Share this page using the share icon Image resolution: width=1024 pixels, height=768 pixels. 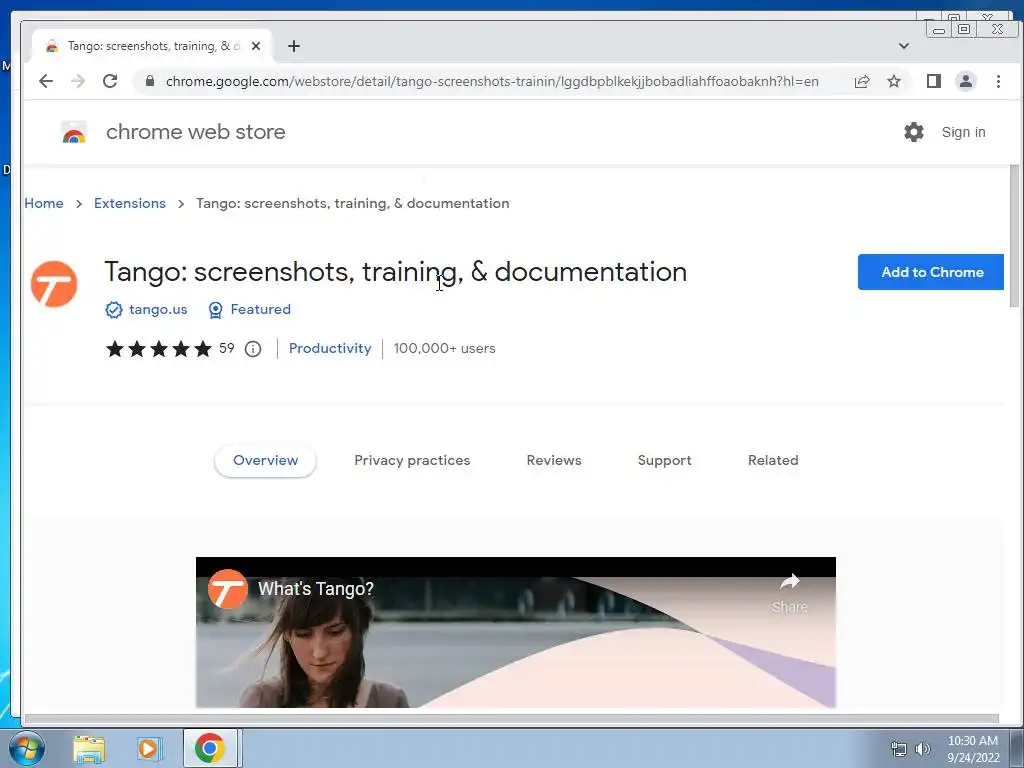click(862, 81)
